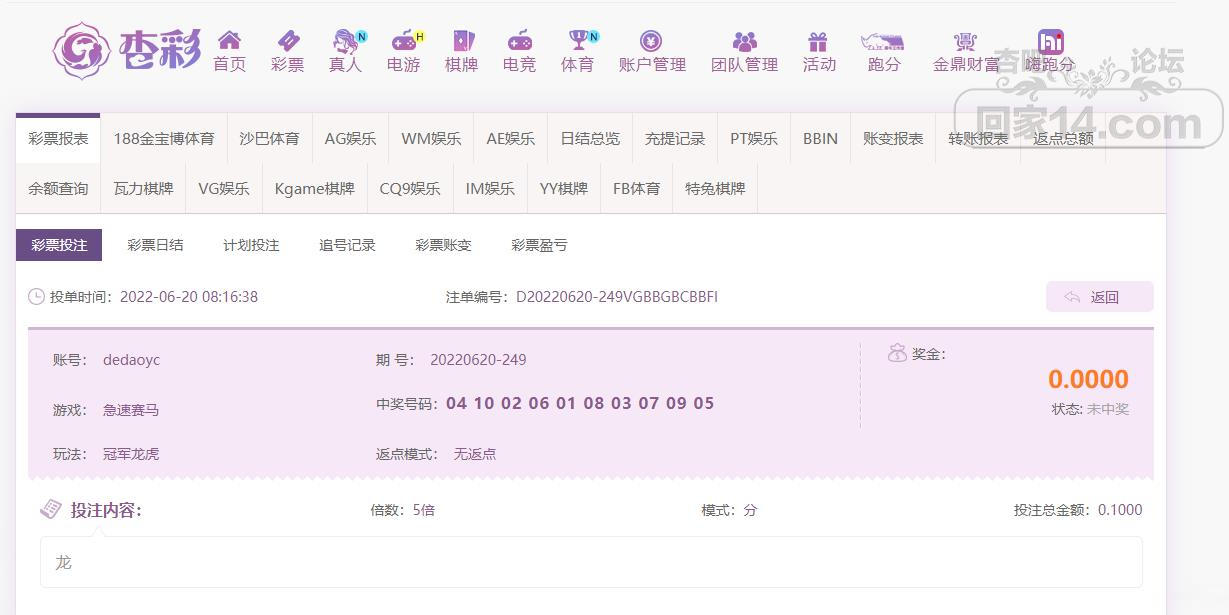Select the 彩票日结 sub-tab
The height and width of the screenshot is (615, 1229).
(155, 245)
